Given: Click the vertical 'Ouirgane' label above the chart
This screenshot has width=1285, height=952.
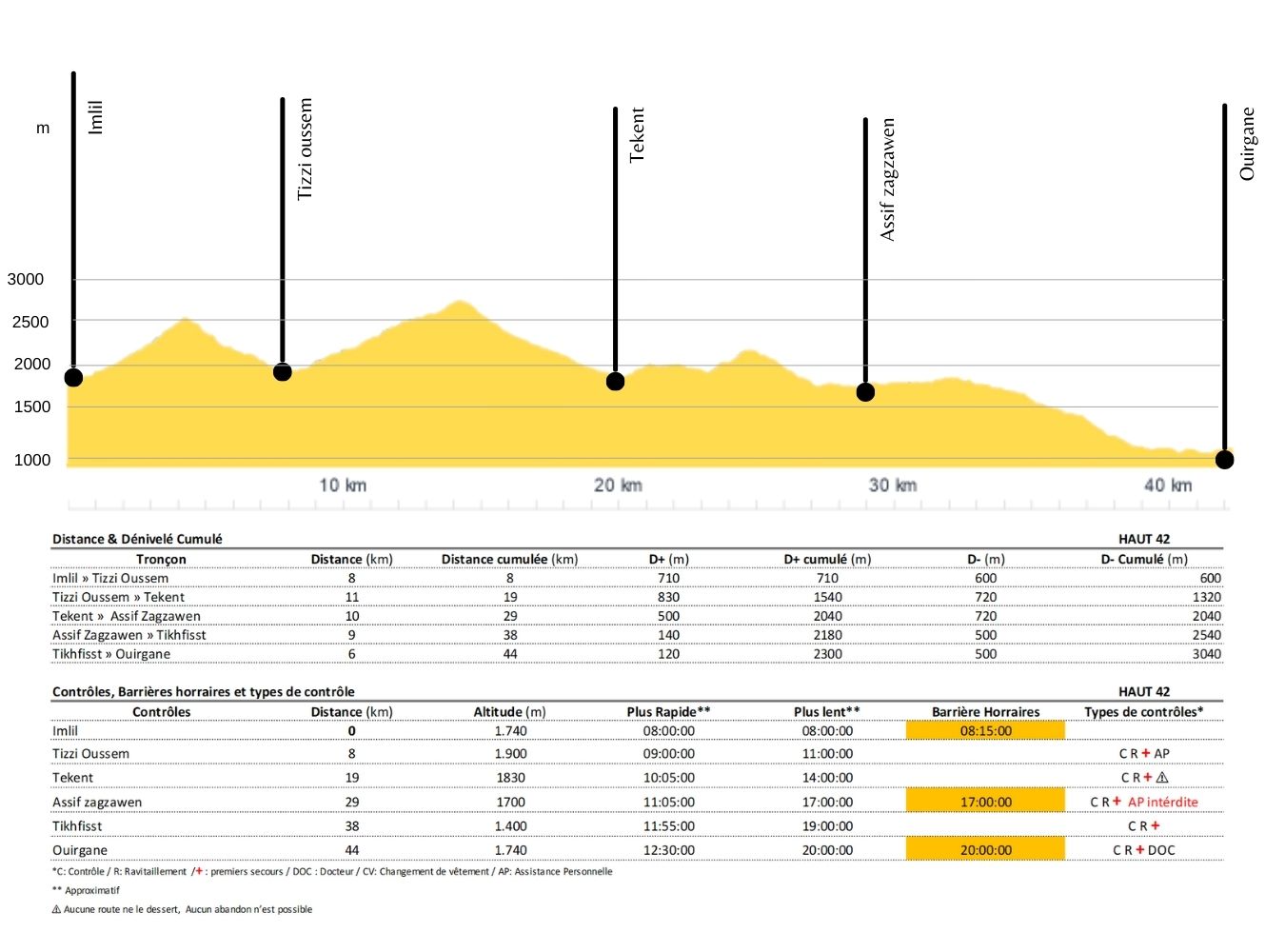Looking at the screenshot, I should 1247,144.
